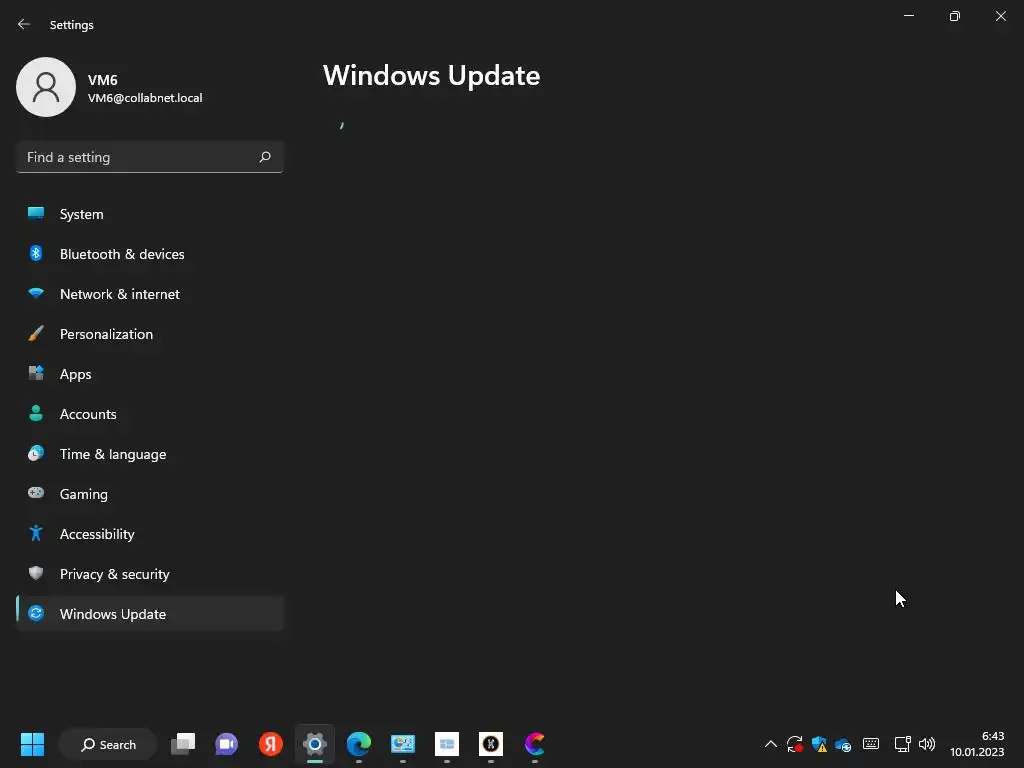Open Task View from the taskbar
Image resolution: width=1024 pixels, height=768 pixels.
[183, 744]
